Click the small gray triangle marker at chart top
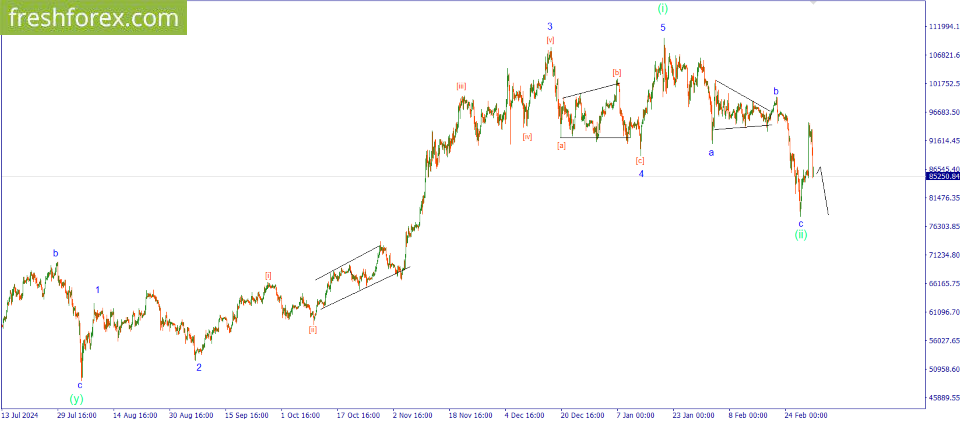960x422 pixels. (813, 3)
